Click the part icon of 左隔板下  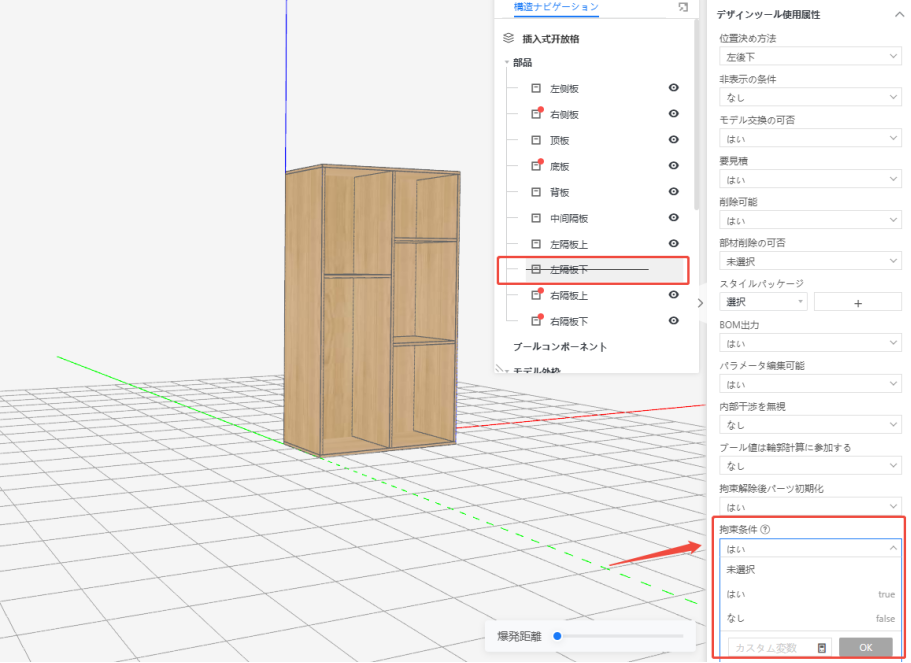click(x=536, y=270)
